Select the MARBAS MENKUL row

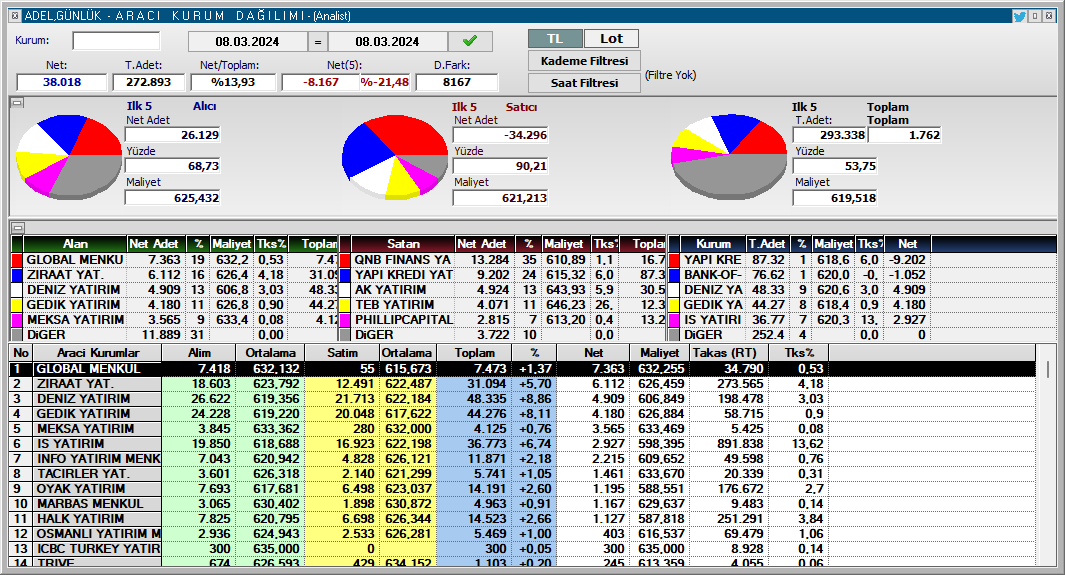pyautogui.click(x=522, y=503)
